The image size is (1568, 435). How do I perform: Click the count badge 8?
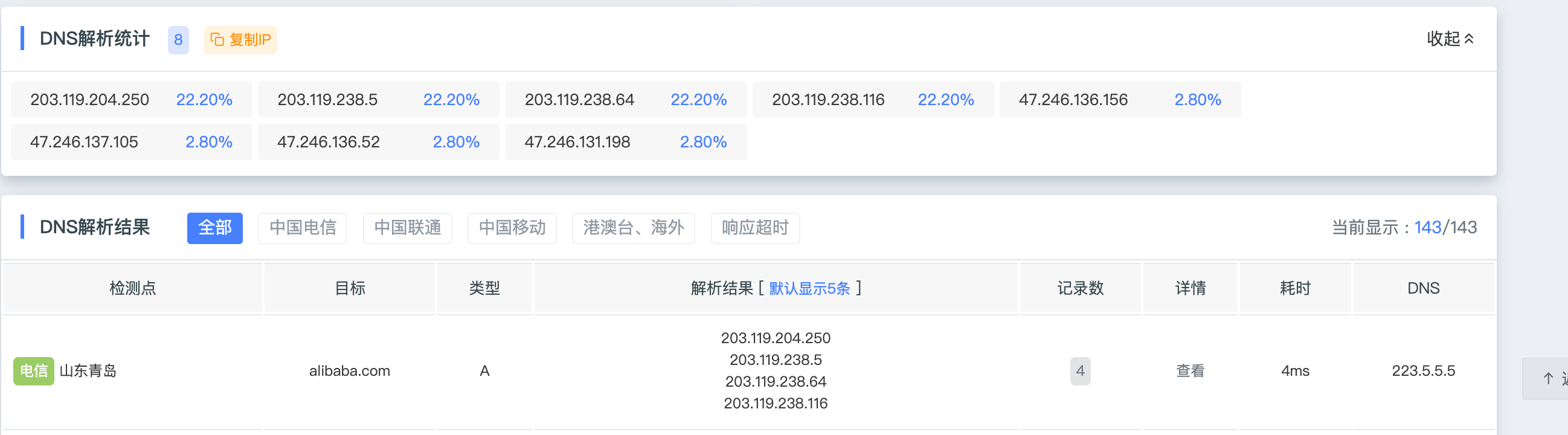click(x=178, y=40)
